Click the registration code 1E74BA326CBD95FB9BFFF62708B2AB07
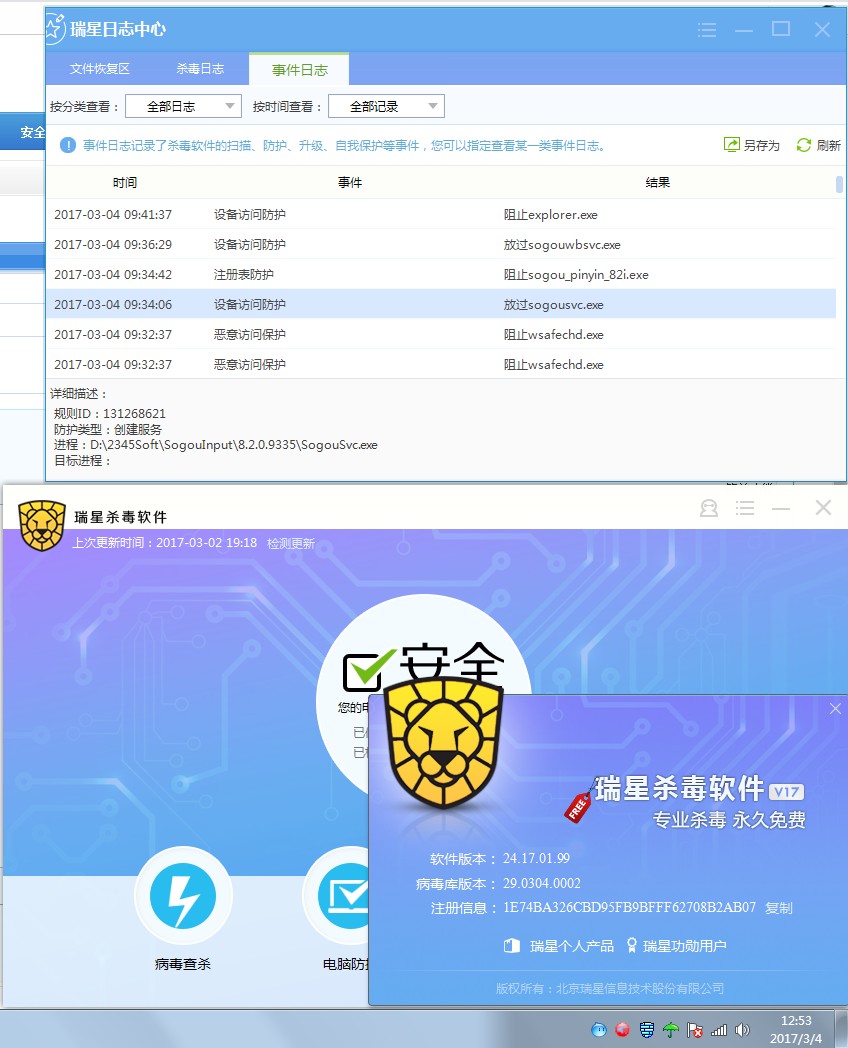848x1048 pixels. pyautogui.click(x=629, y=908)
